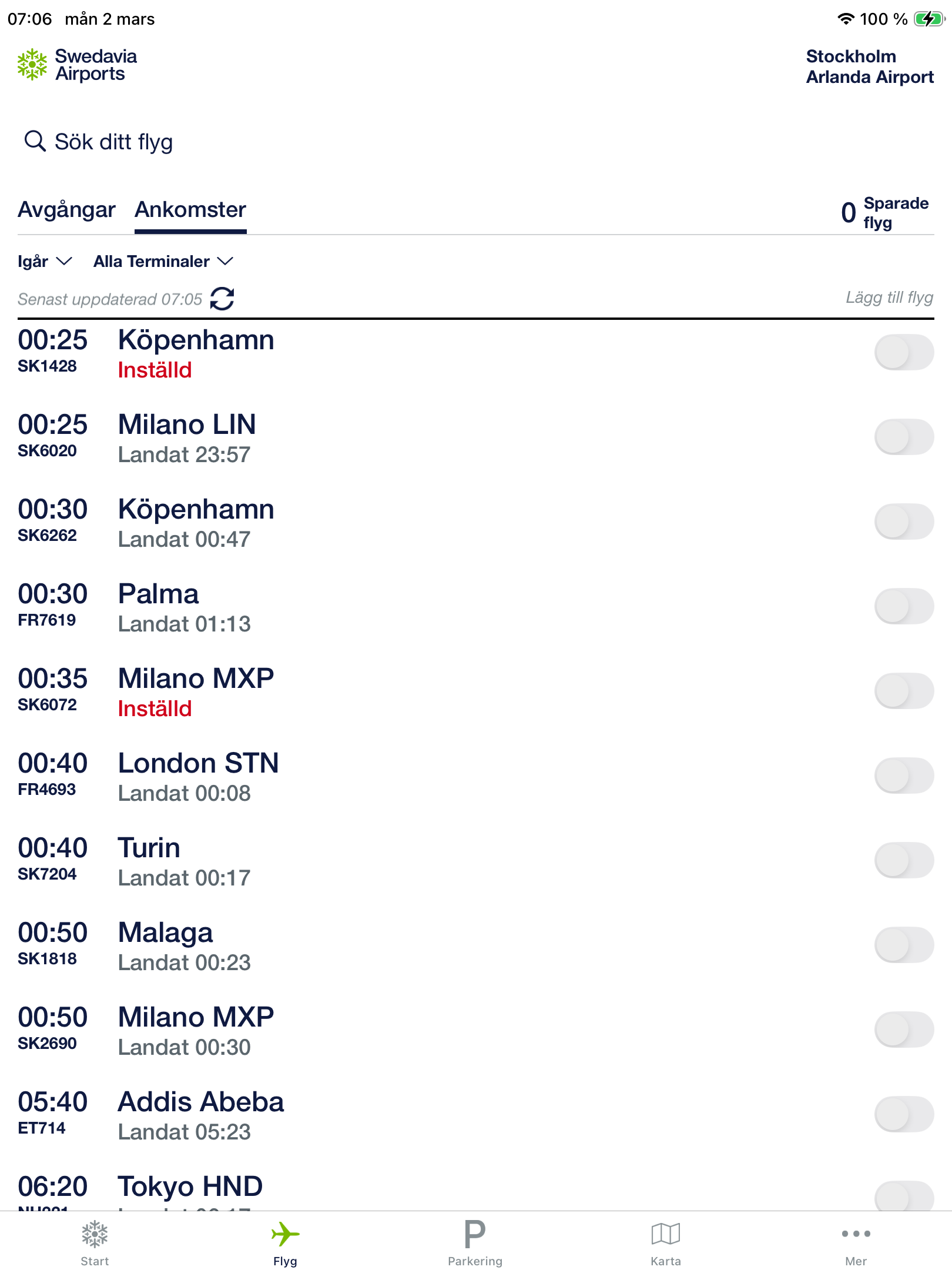Viewport: 952px width, 1270px height.
Task: Switch to the Avgångar tab
Action: [66, 210]
